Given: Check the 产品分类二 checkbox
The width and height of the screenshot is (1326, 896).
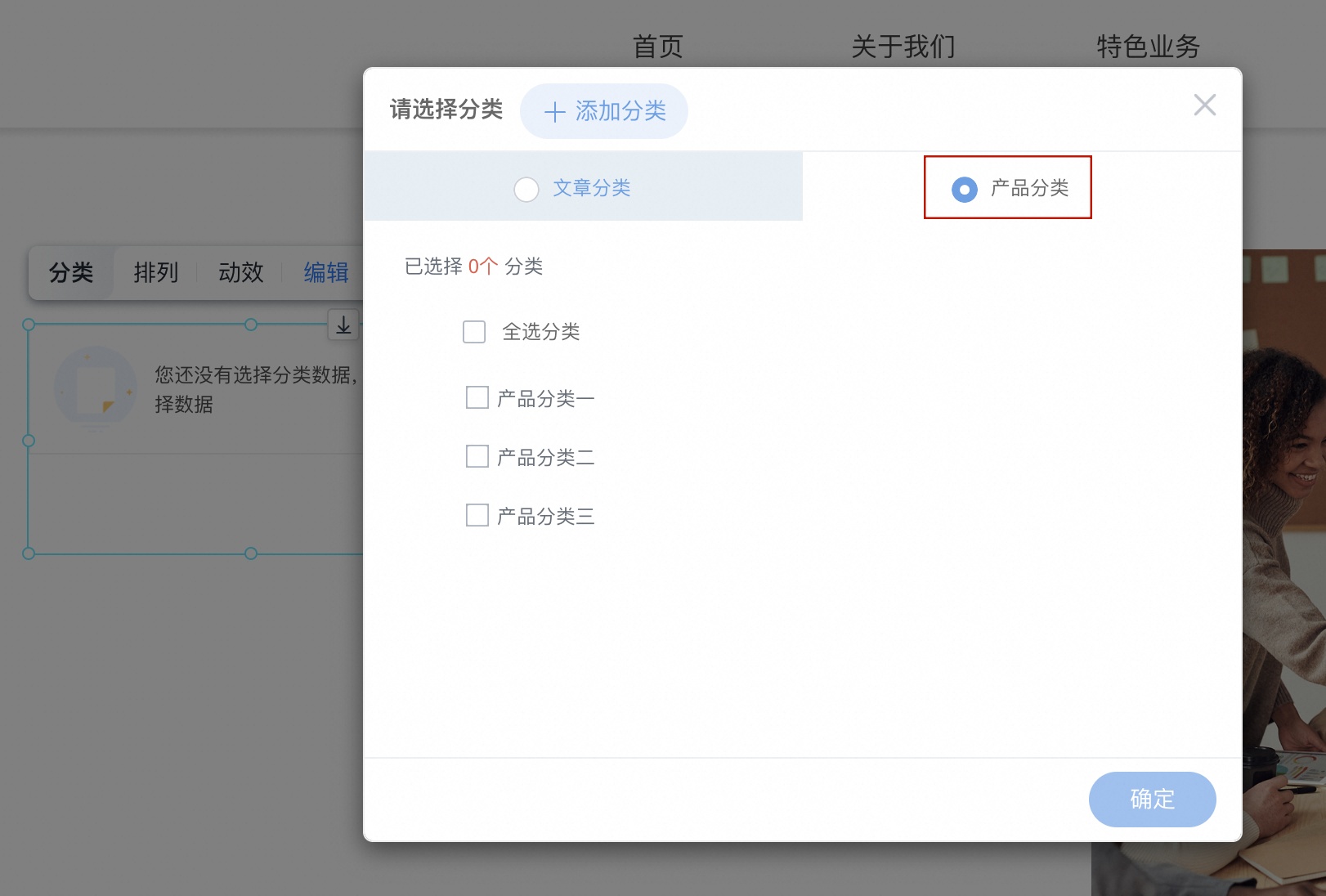Looking at the screenshot, I should 477,456.
